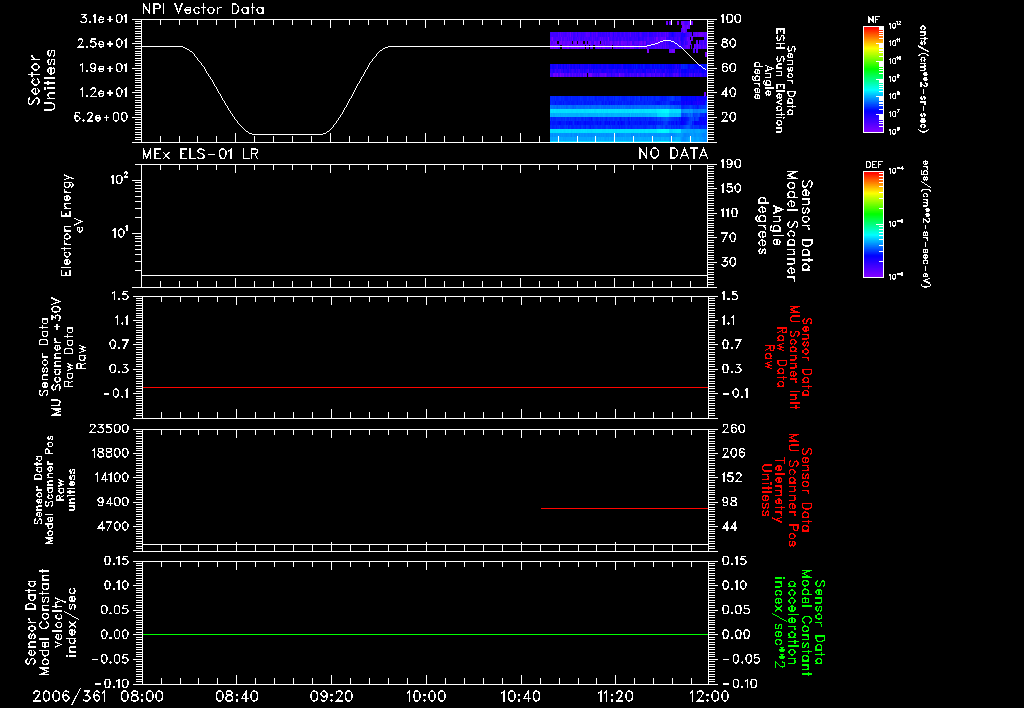
Task: Click the 08:00 time axis label
Action: pos(141,696)
